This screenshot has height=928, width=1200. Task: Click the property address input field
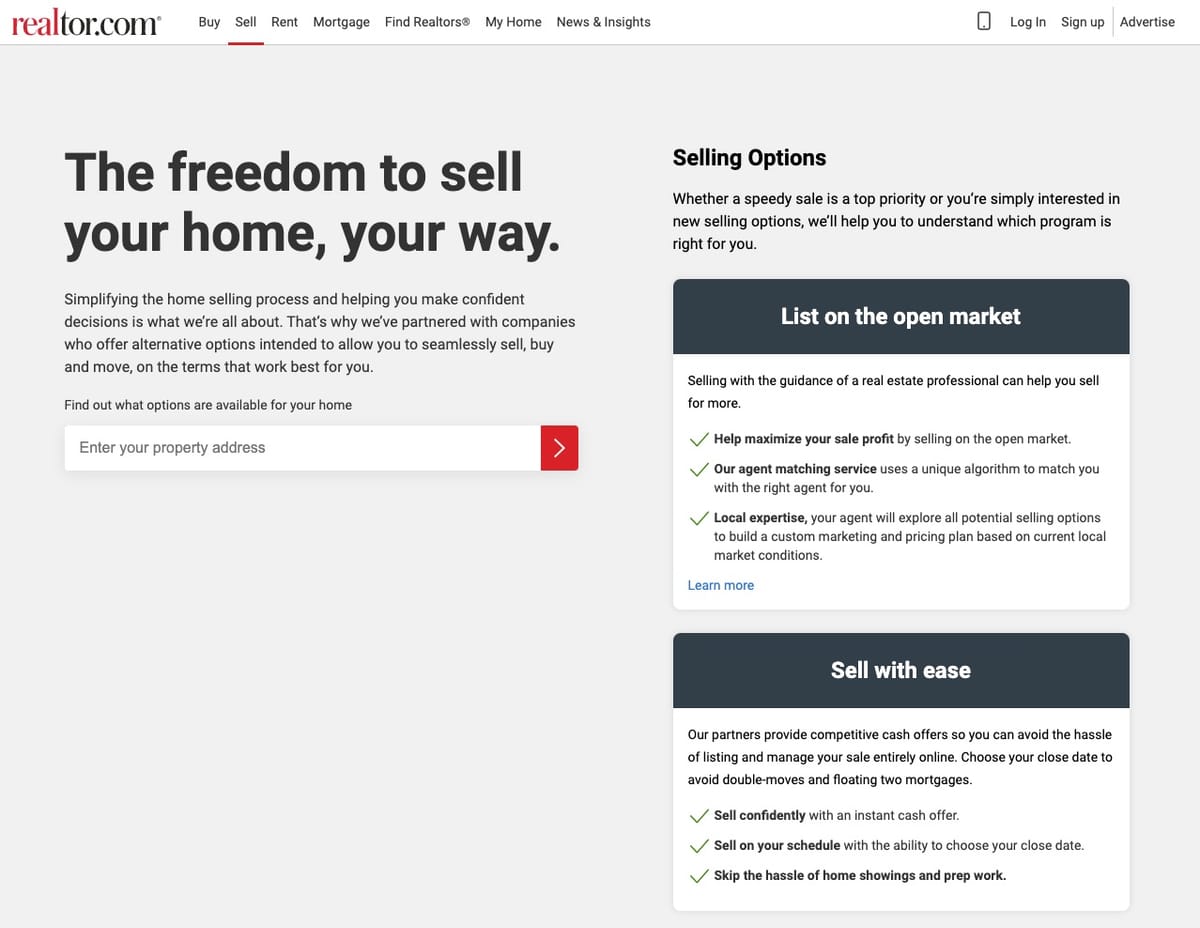[300, 448]
